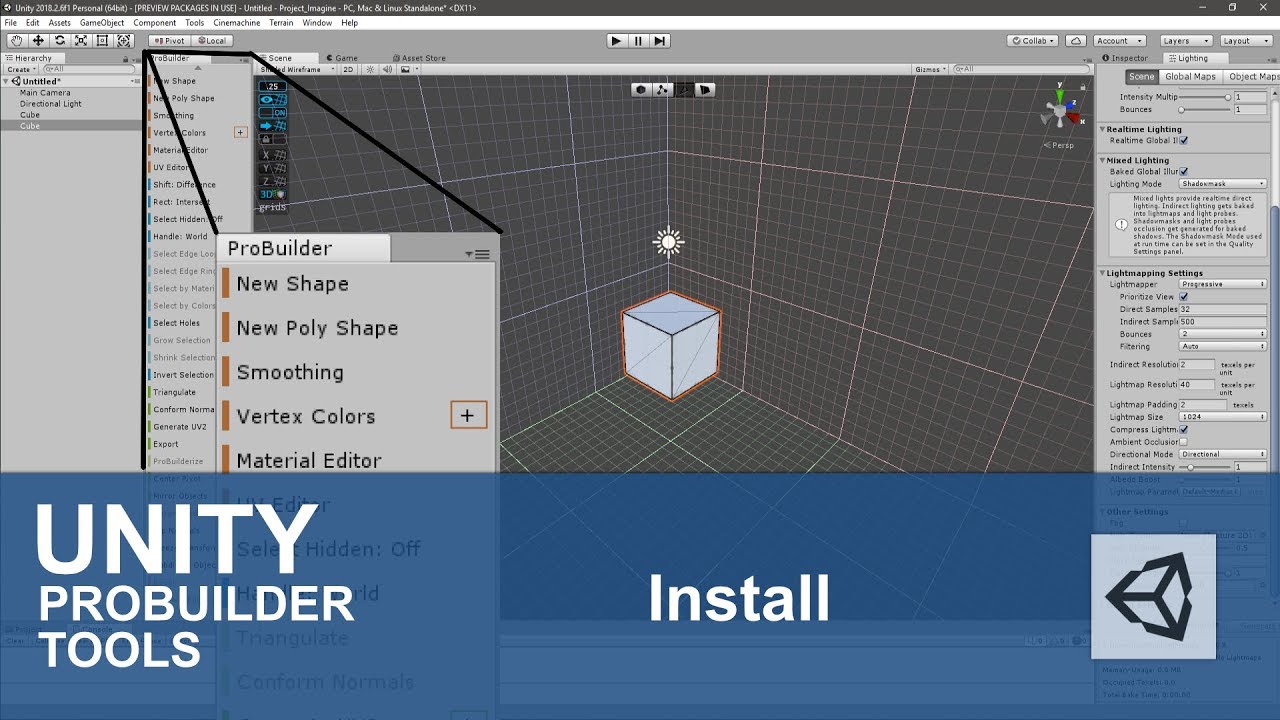Toggle scene lighting sun icon
The height and width of the screenshot is (720, 1280).
pos(370,70)
